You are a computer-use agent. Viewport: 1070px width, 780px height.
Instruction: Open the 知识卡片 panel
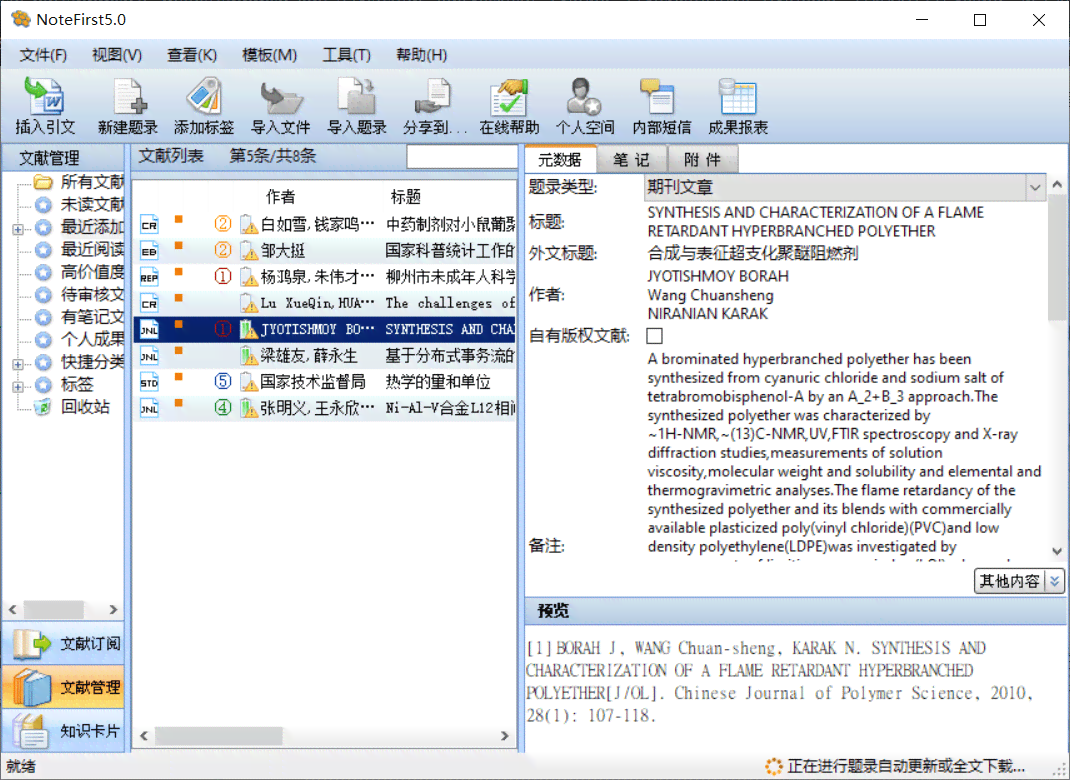[x=63, y=731]
